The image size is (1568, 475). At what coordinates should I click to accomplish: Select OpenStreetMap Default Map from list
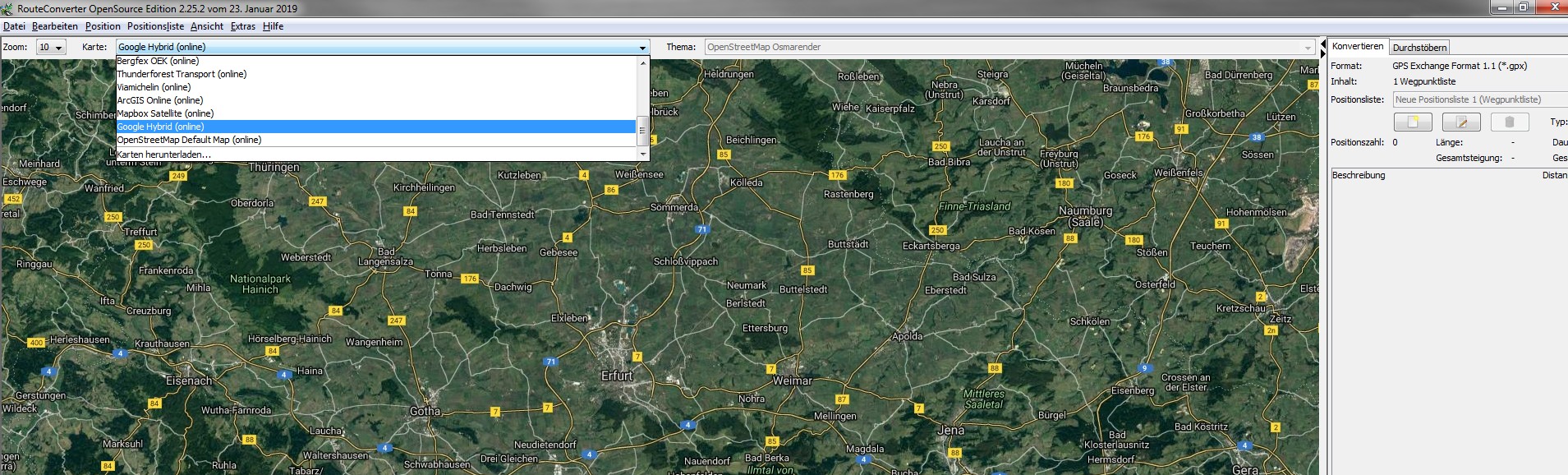click(189, 140)
